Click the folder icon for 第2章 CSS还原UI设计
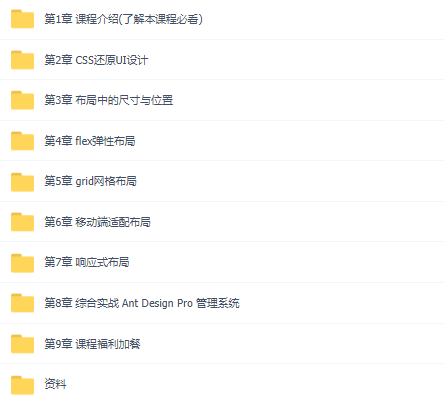 pyautogui.click(x=22, y=60)
